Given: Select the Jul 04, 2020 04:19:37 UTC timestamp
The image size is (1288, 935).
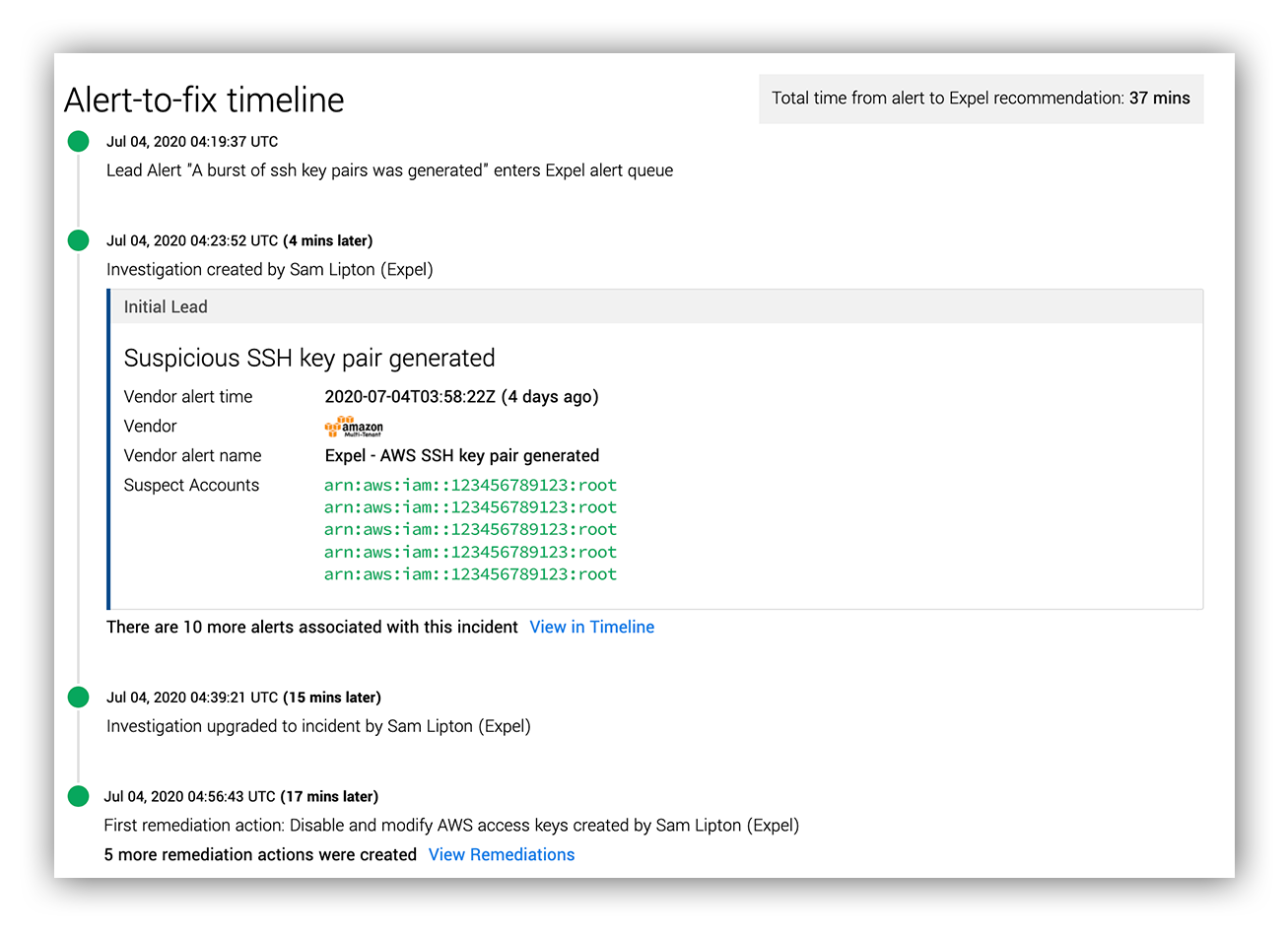Looking at the screenshot, I should click(x=192, y=141).
